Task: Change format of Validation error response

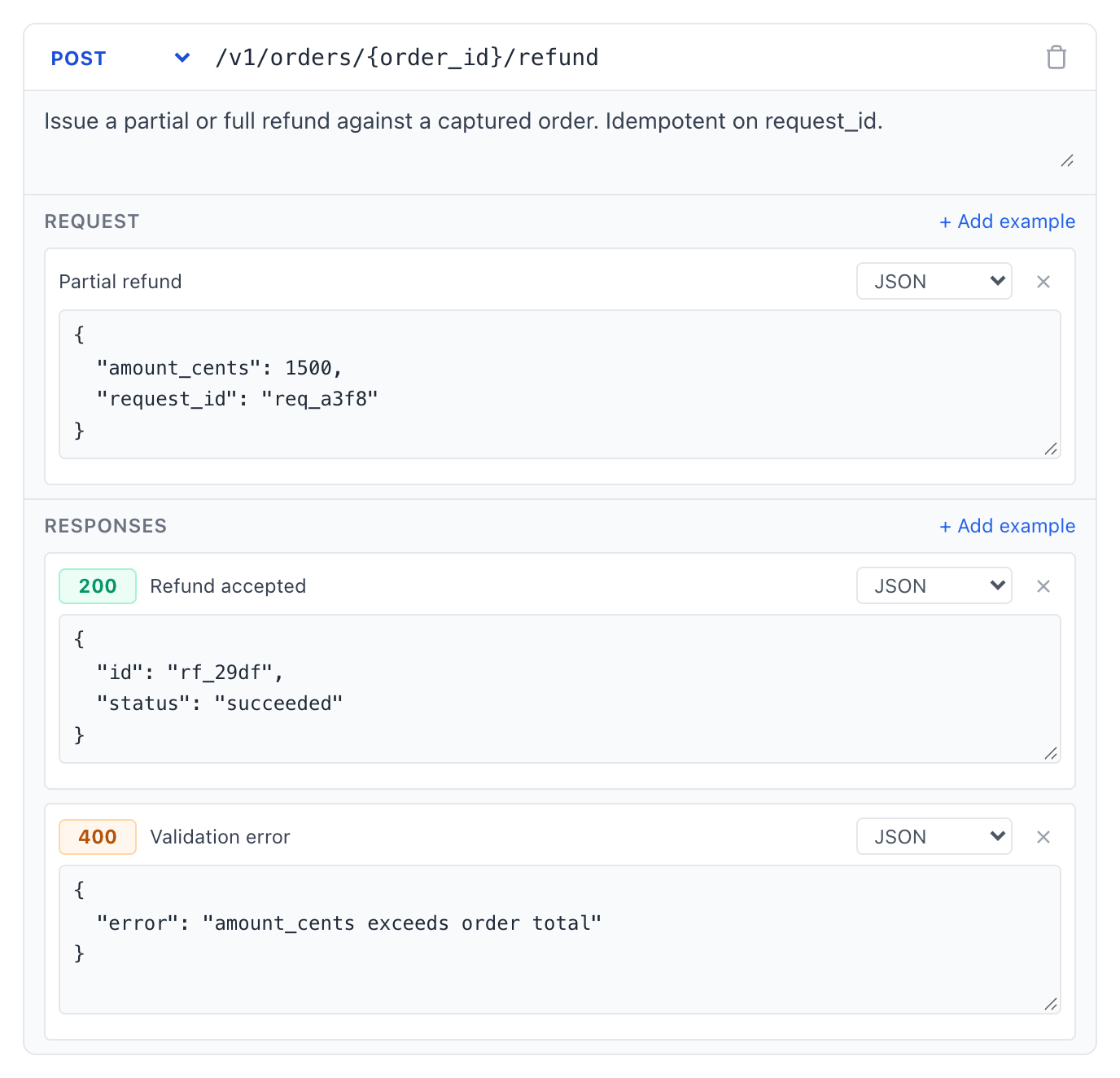Action: [x=934, y=837]
